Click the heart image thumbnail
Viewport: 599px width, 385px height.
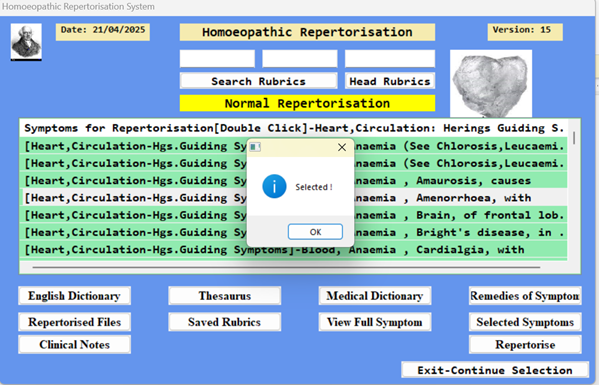(x=491, y=84)
